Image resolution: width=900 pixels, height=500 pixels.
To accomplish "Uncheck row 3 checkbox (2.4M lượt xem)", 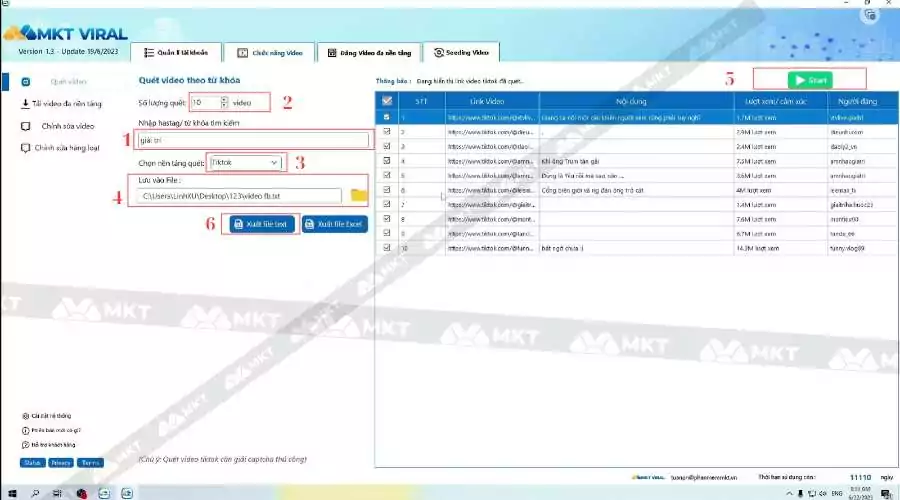I will (386, 146).
